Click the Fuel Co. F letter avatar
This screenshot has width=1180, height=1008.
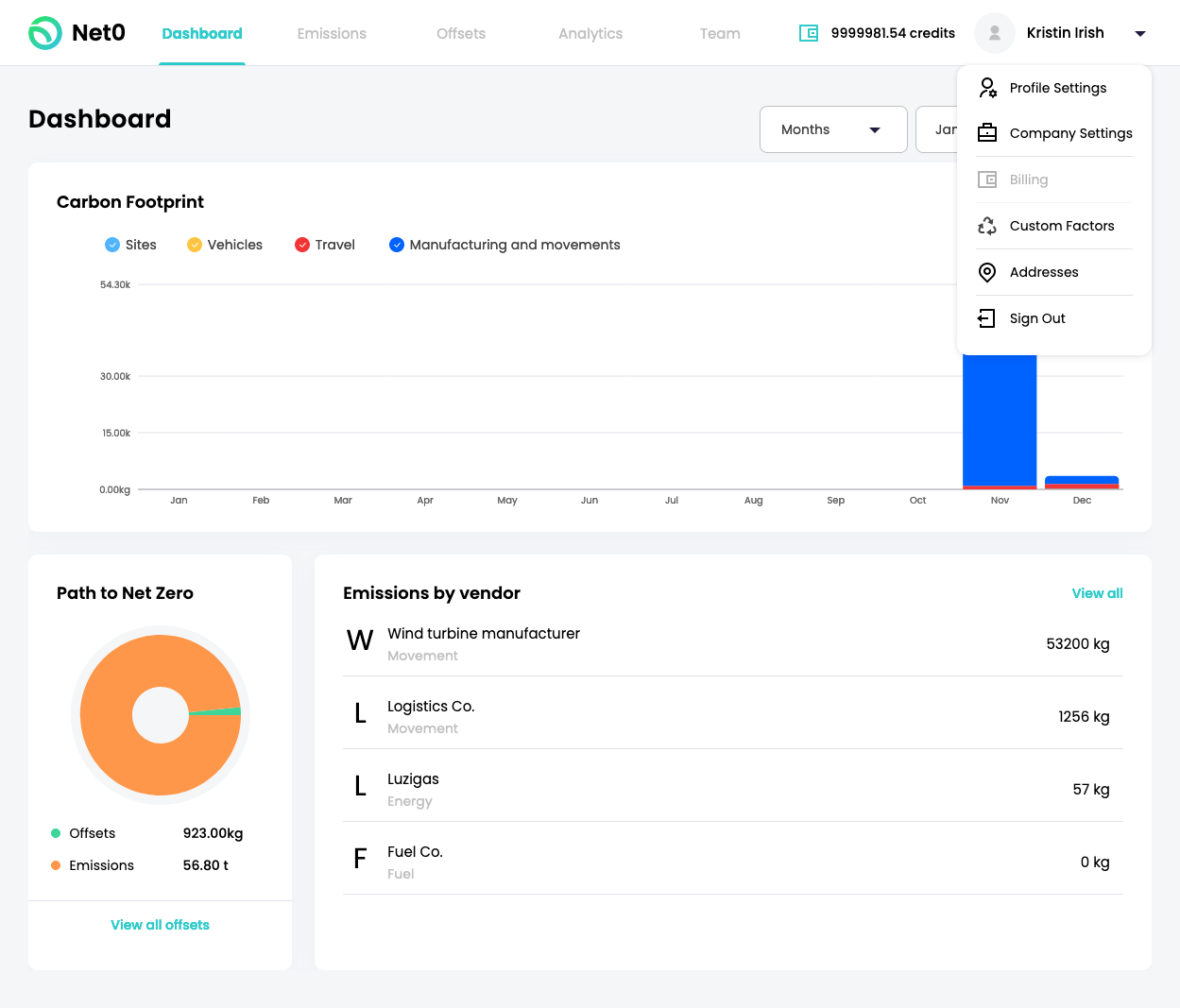click(x=360, y=860)
